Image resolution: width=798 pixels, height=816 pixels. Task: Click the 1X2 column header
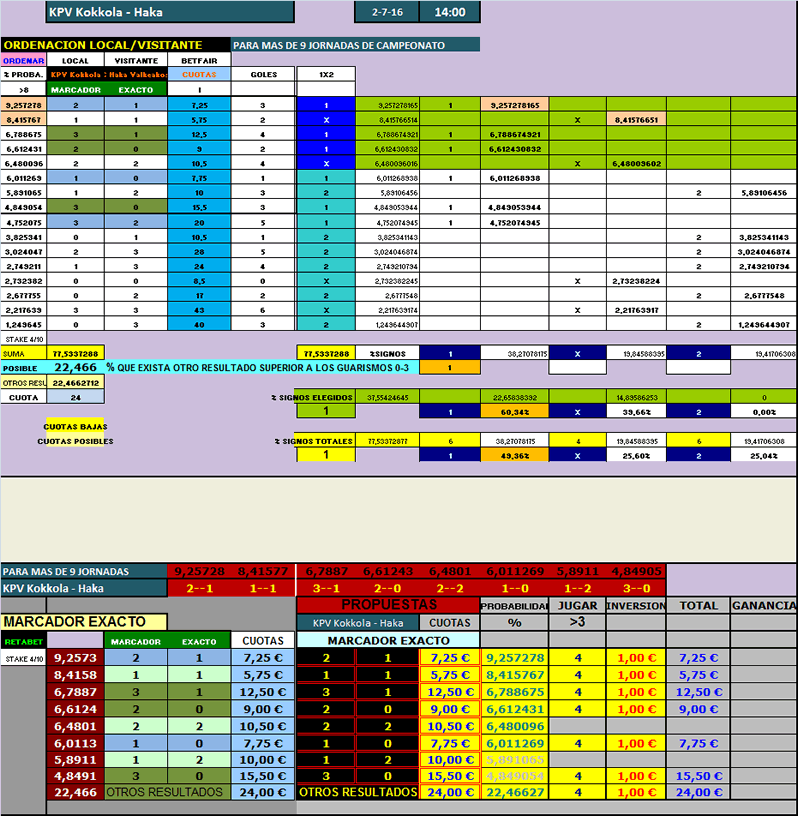[x=326, y=74]
